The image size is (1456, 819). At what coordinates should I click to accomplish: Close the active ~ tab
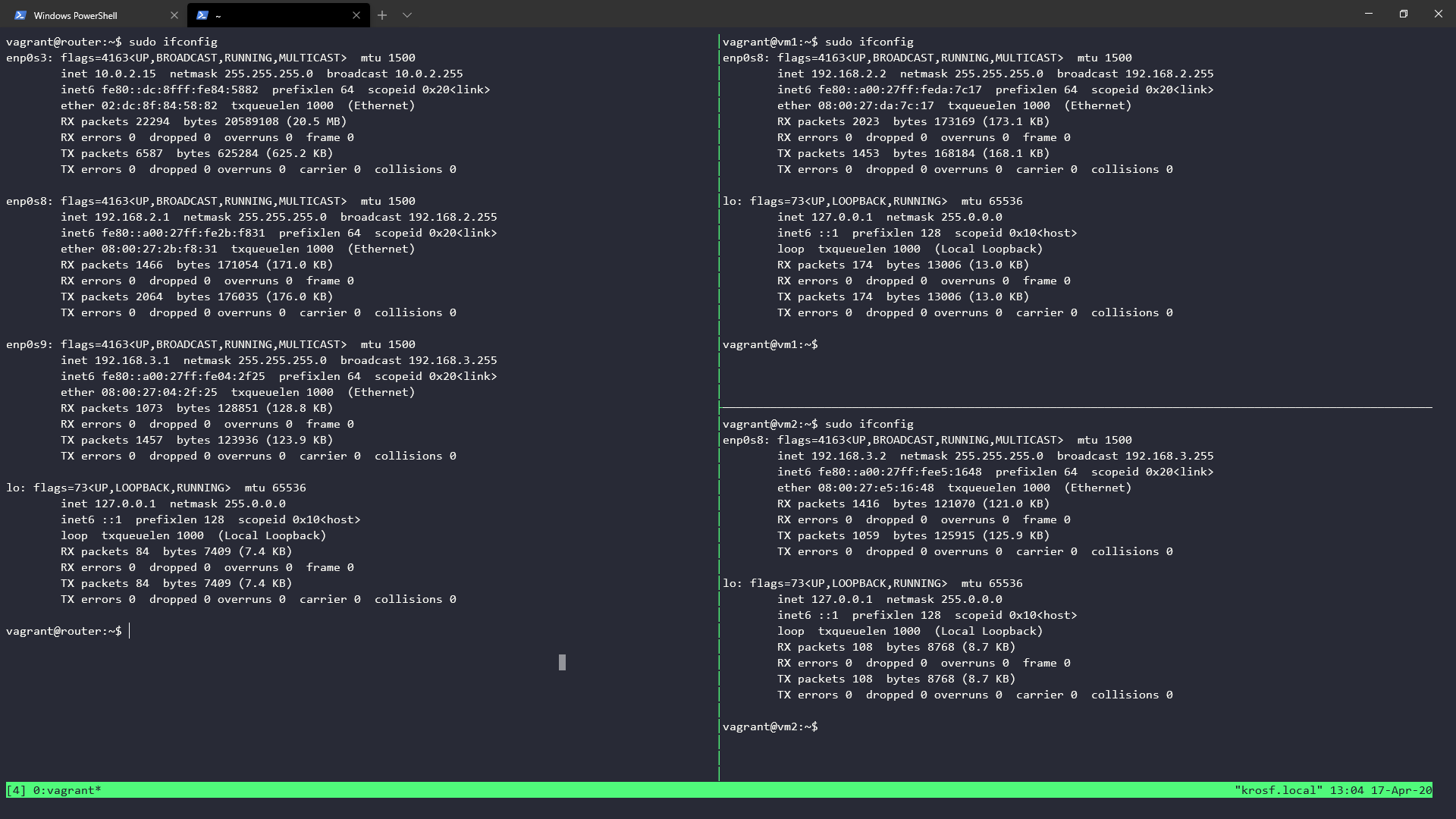click(x=356, y=15)
